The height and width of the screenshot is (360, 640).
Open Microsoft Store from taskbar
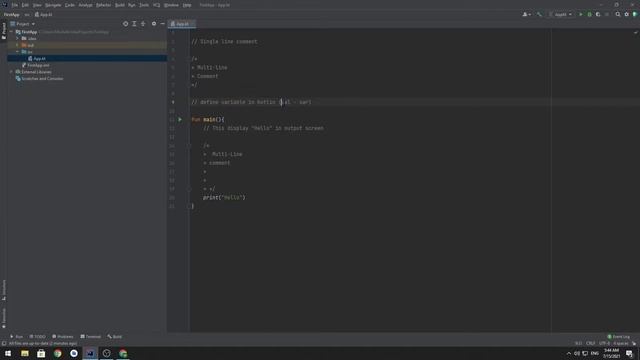41,353
